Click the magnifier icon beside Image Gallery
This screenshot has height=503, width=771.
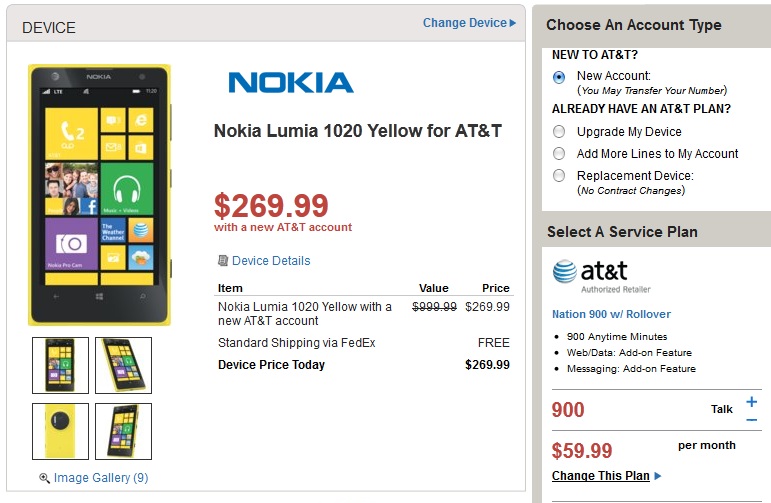44,478
